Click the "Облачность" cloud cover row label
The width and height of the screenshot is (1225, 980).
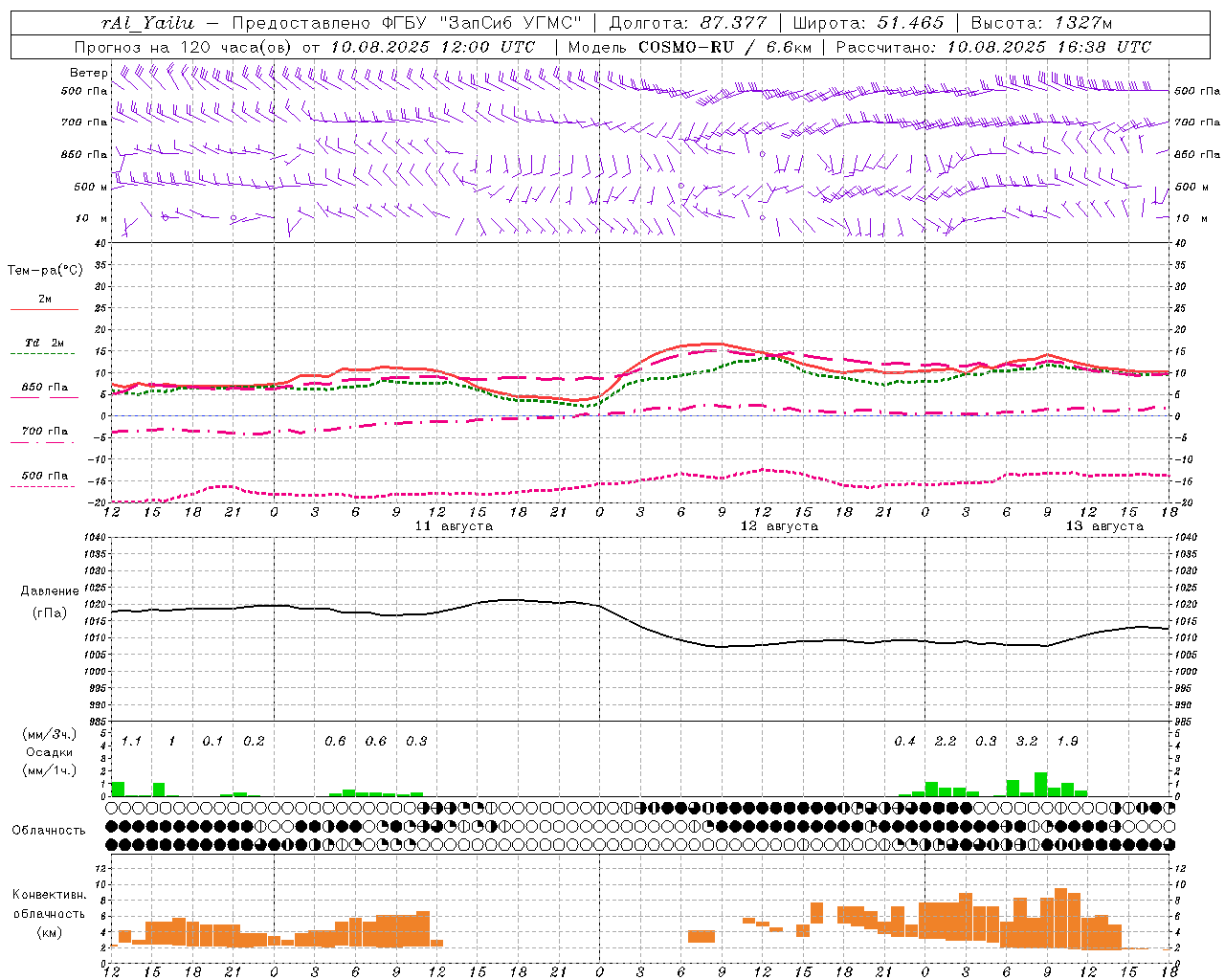click(x=49, y=830)
